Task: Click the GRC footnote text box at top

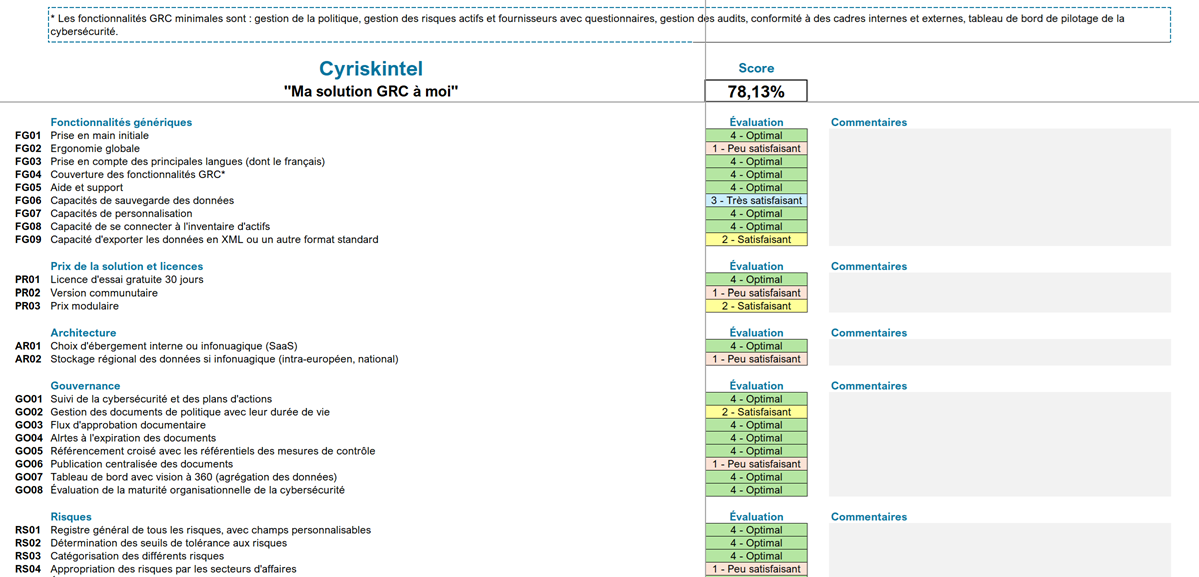Action: coord(608,25)
